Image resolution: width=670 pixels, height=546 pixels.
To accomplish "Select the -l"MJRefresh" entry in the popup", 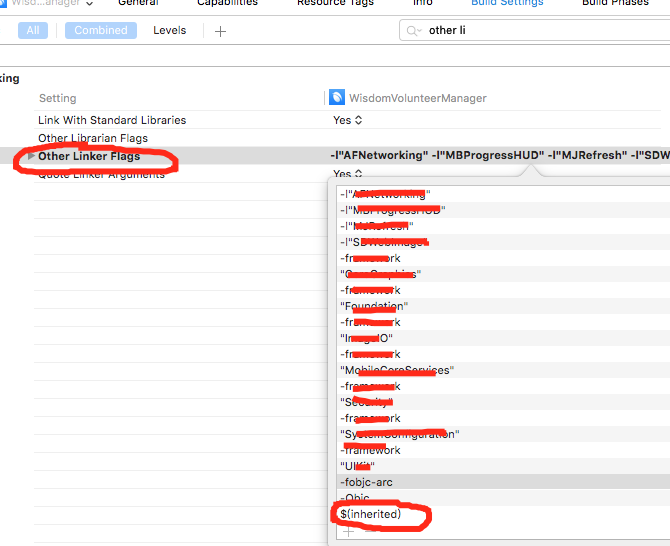I will [503, 226].
